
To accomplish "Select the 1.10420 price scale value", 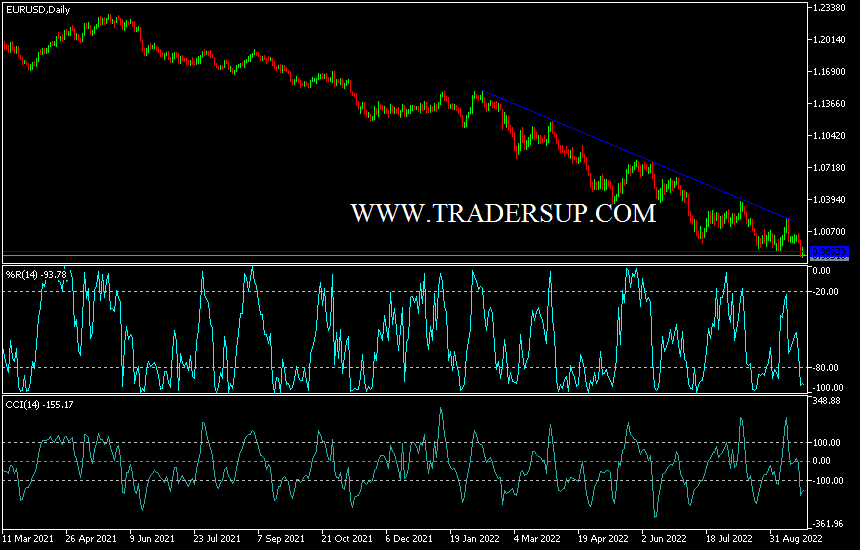I will click(829, 135).
